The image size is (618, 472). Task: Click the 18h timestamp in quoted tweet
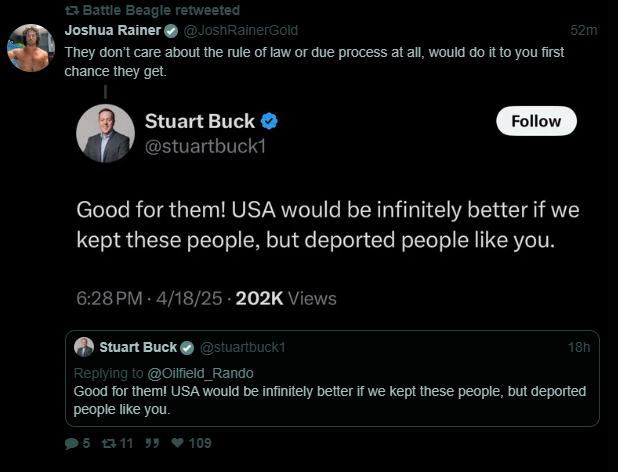579,347
